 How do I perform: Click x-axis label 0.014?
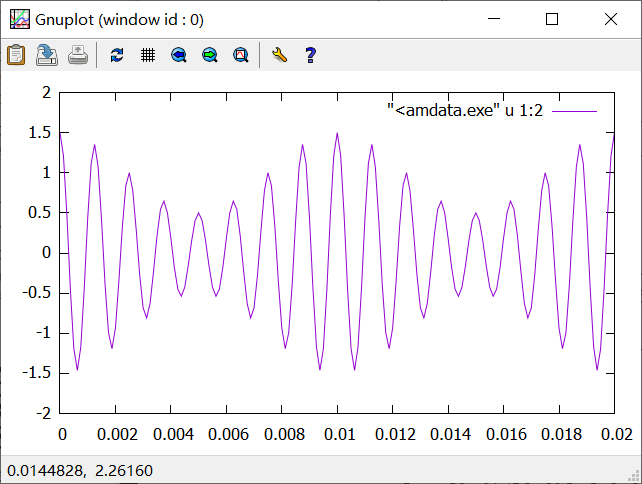[x=450, y=434]
